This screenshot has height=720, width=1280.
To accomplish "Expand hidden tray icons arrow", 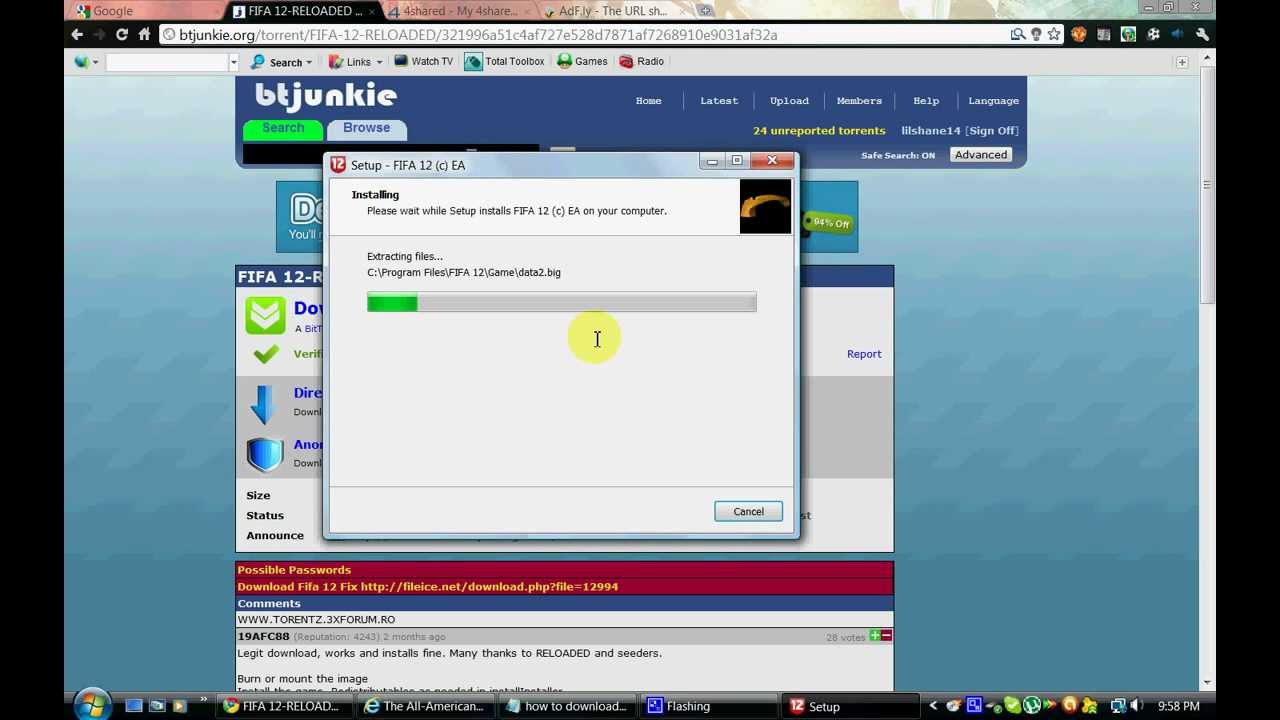I will (933, 706).
